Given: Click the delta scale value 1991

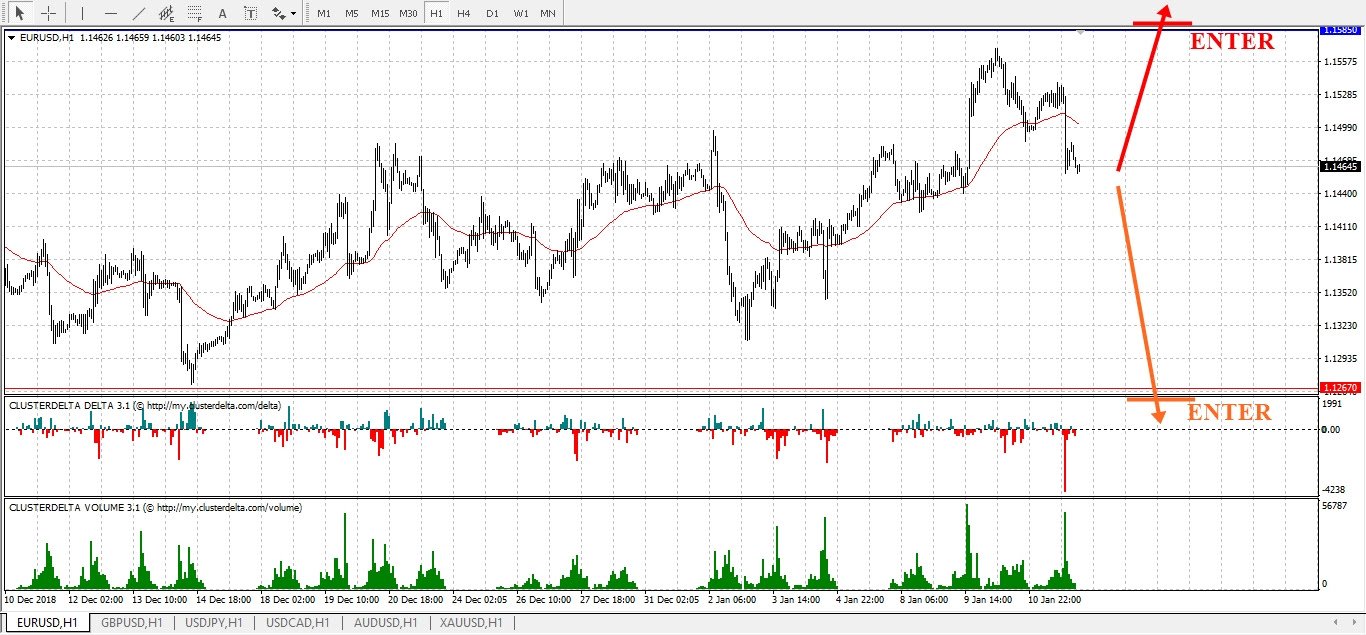Looking at the screenshot, I should (x=1332, y=404).
